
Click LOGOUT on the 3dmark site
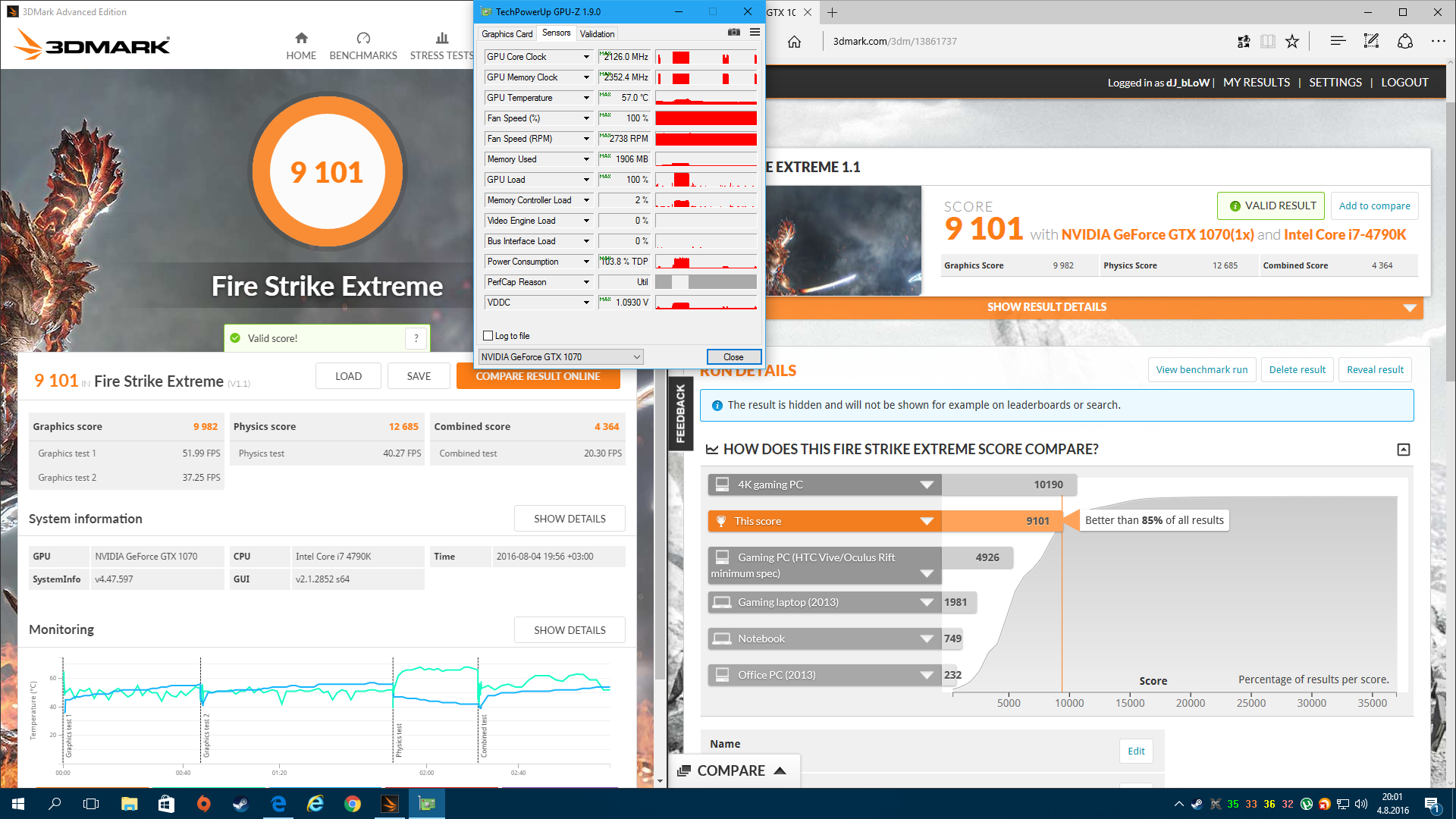[1404, 83]
